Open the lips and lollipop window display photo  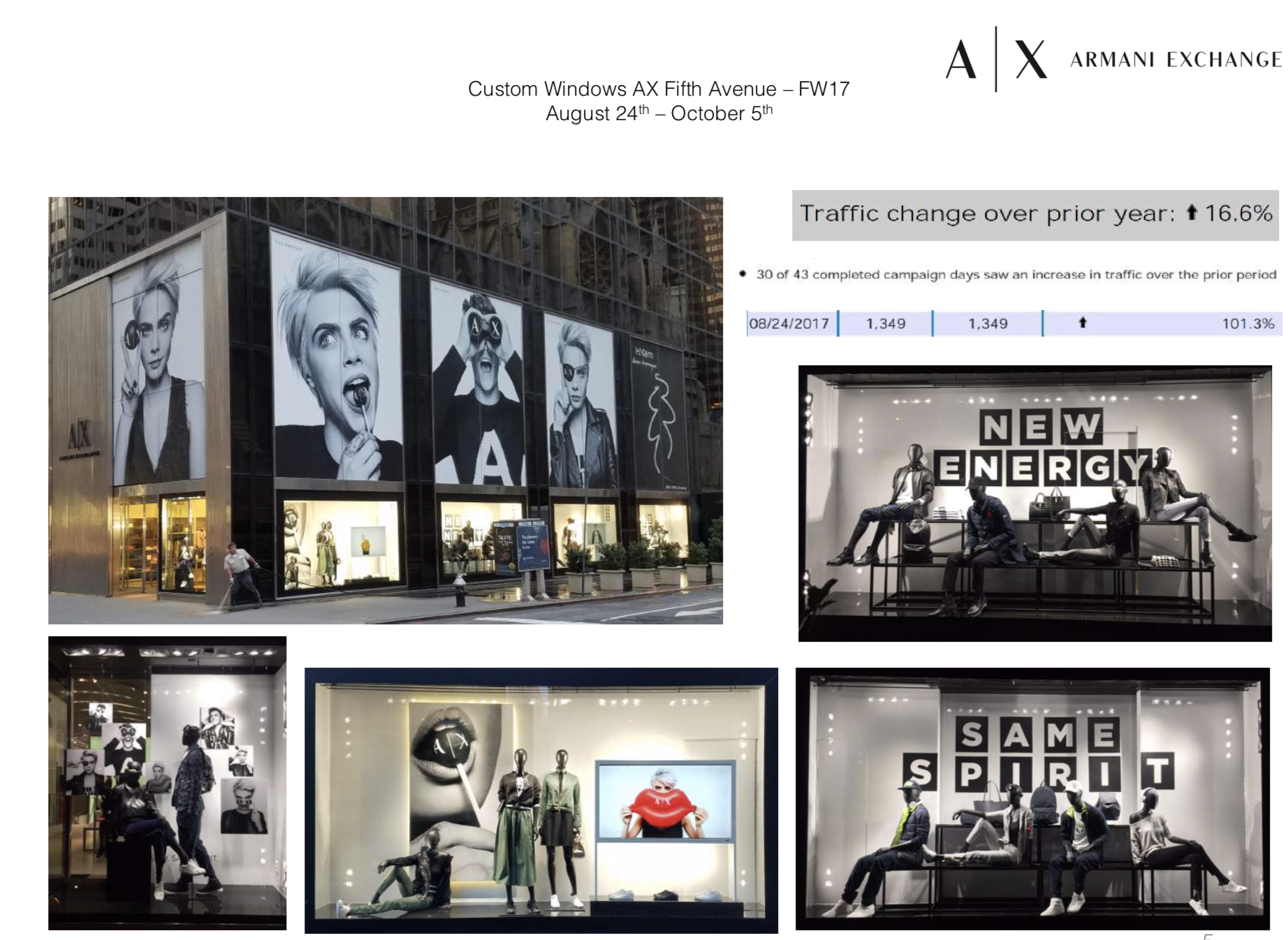pos(541,800)
